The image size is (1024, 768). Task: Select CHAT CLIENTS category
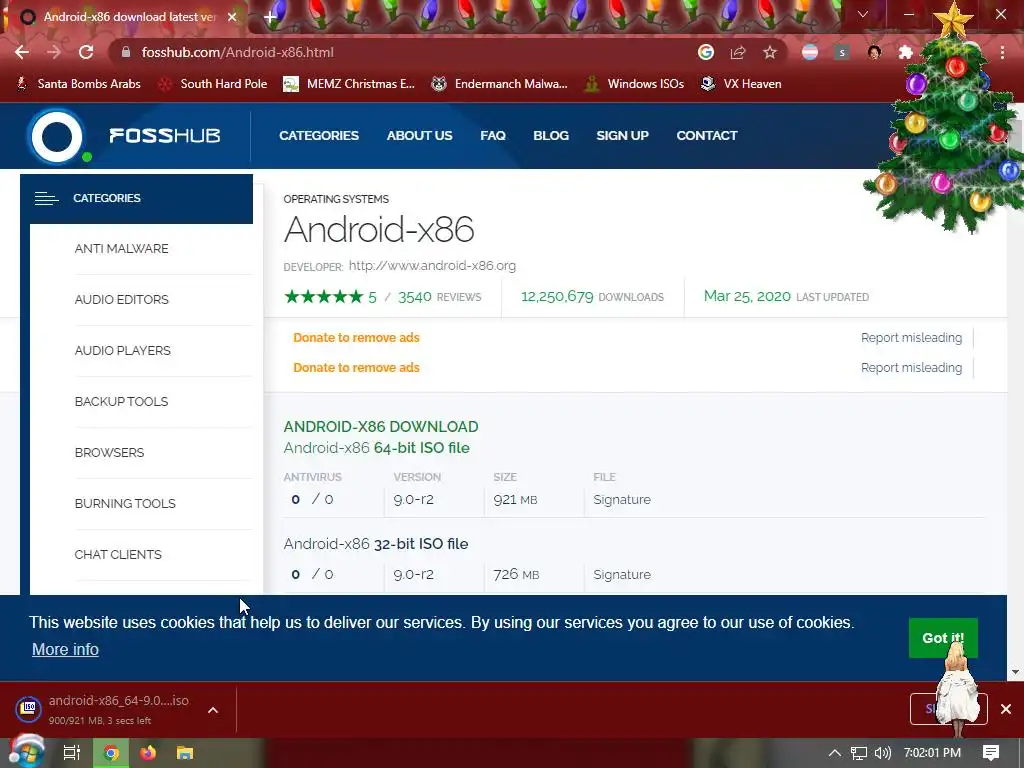[118, 554]
